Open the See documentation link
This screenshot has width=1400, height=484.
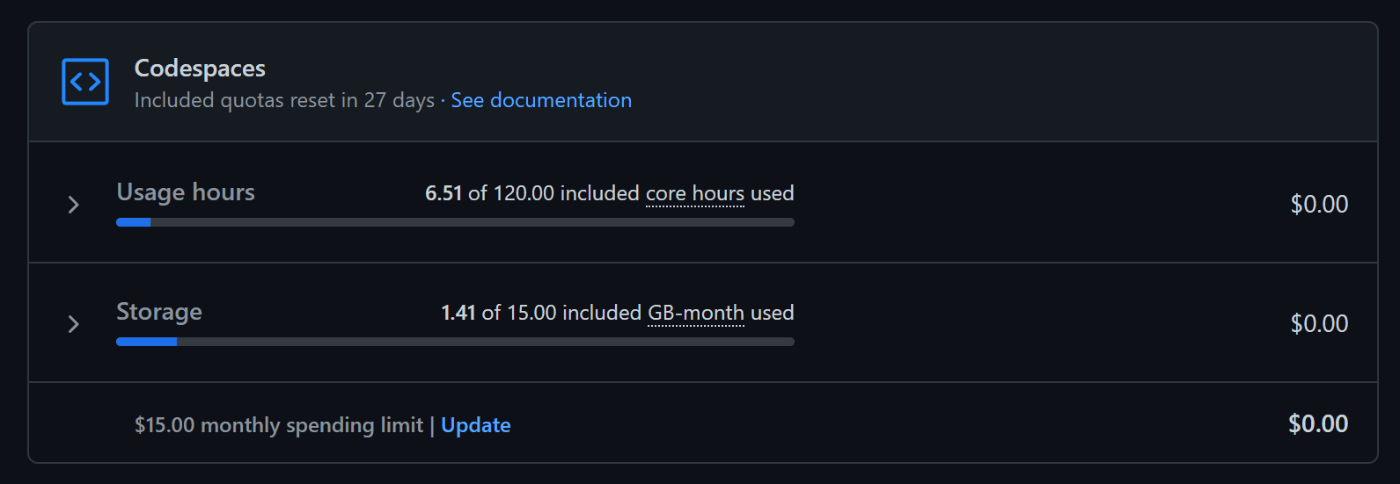point(541,100)
